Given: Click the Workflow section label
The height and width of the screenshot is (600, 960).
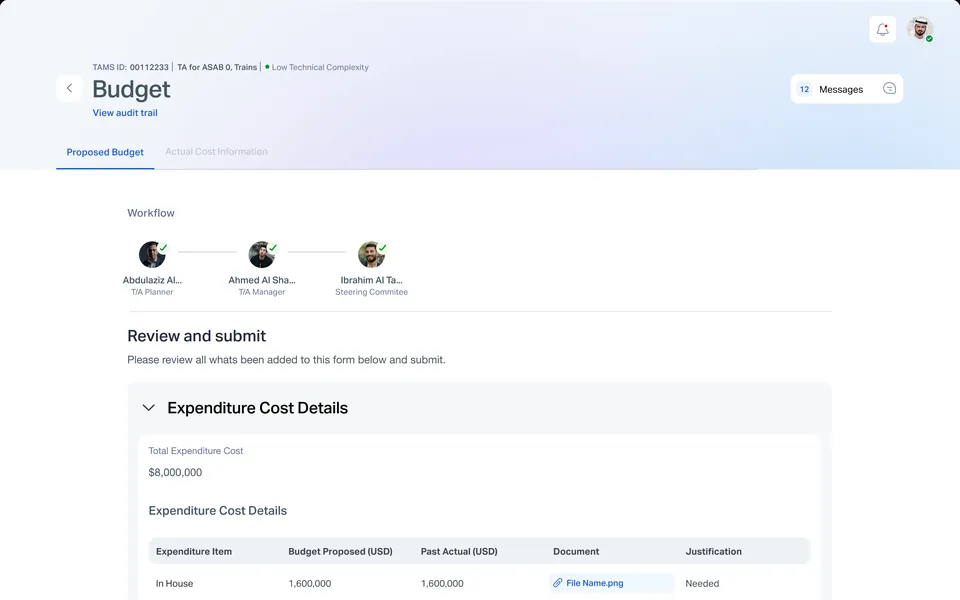Looking at the screenshot, I should pos(151,213).
